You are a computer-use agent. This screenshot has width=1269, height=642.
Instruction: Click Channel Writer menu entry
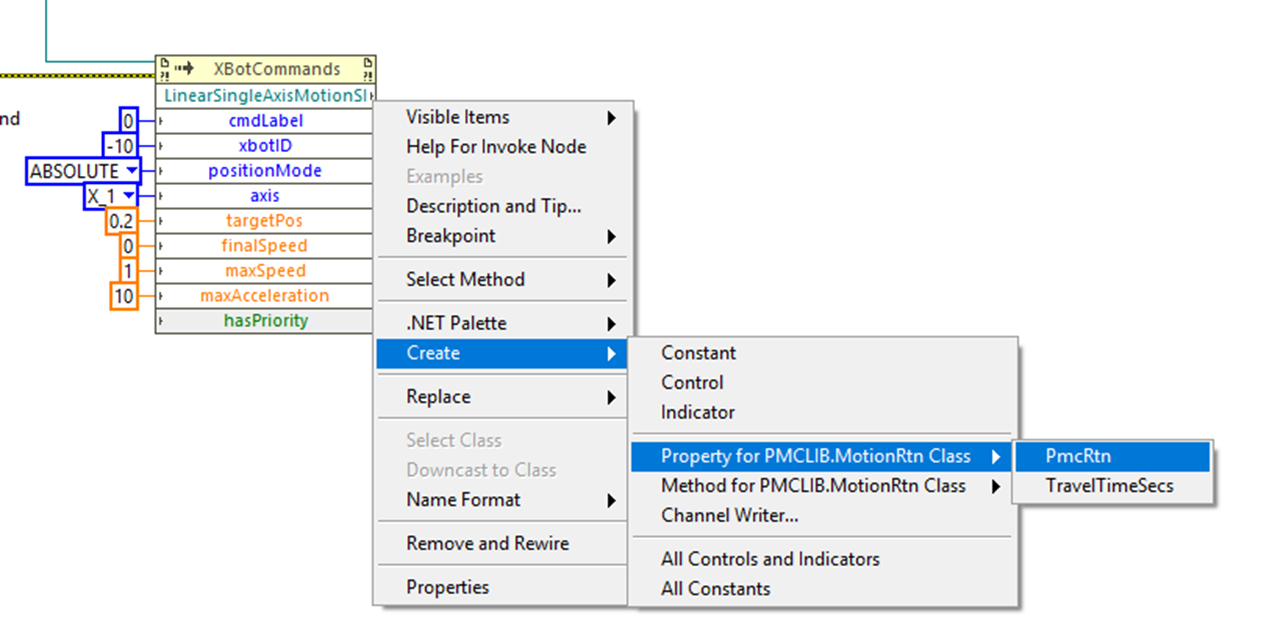[729, 516]
